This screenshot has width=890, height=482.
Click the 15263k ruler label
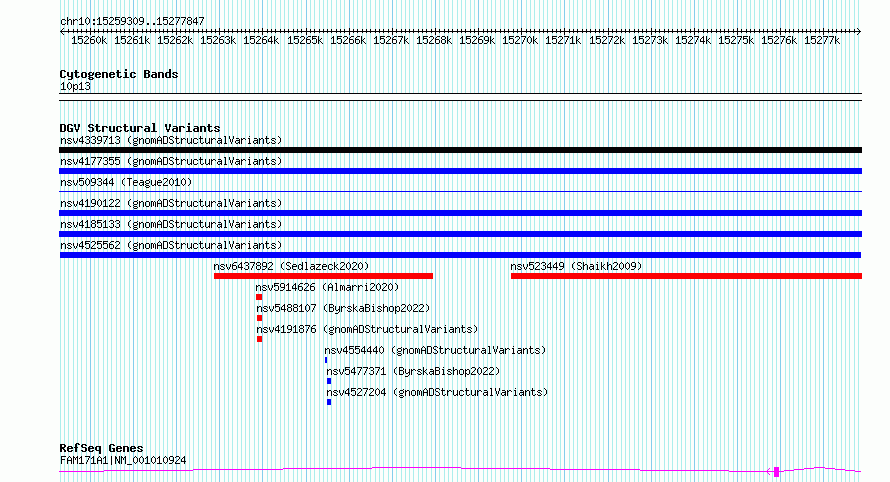(218, 41)
